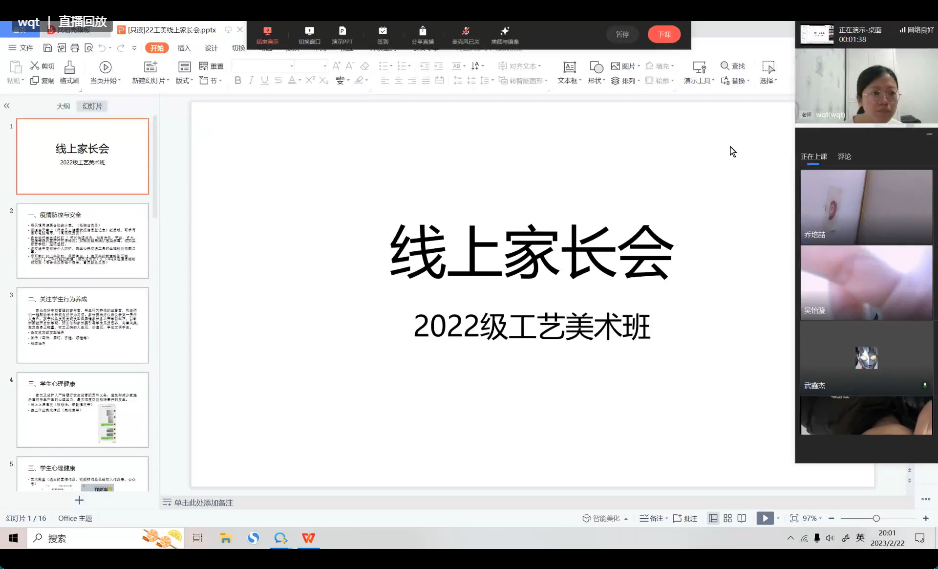Screen dimensions: 938x569
Task: Expand the select (选择) dropdown
Action: [x=768, y=81]
